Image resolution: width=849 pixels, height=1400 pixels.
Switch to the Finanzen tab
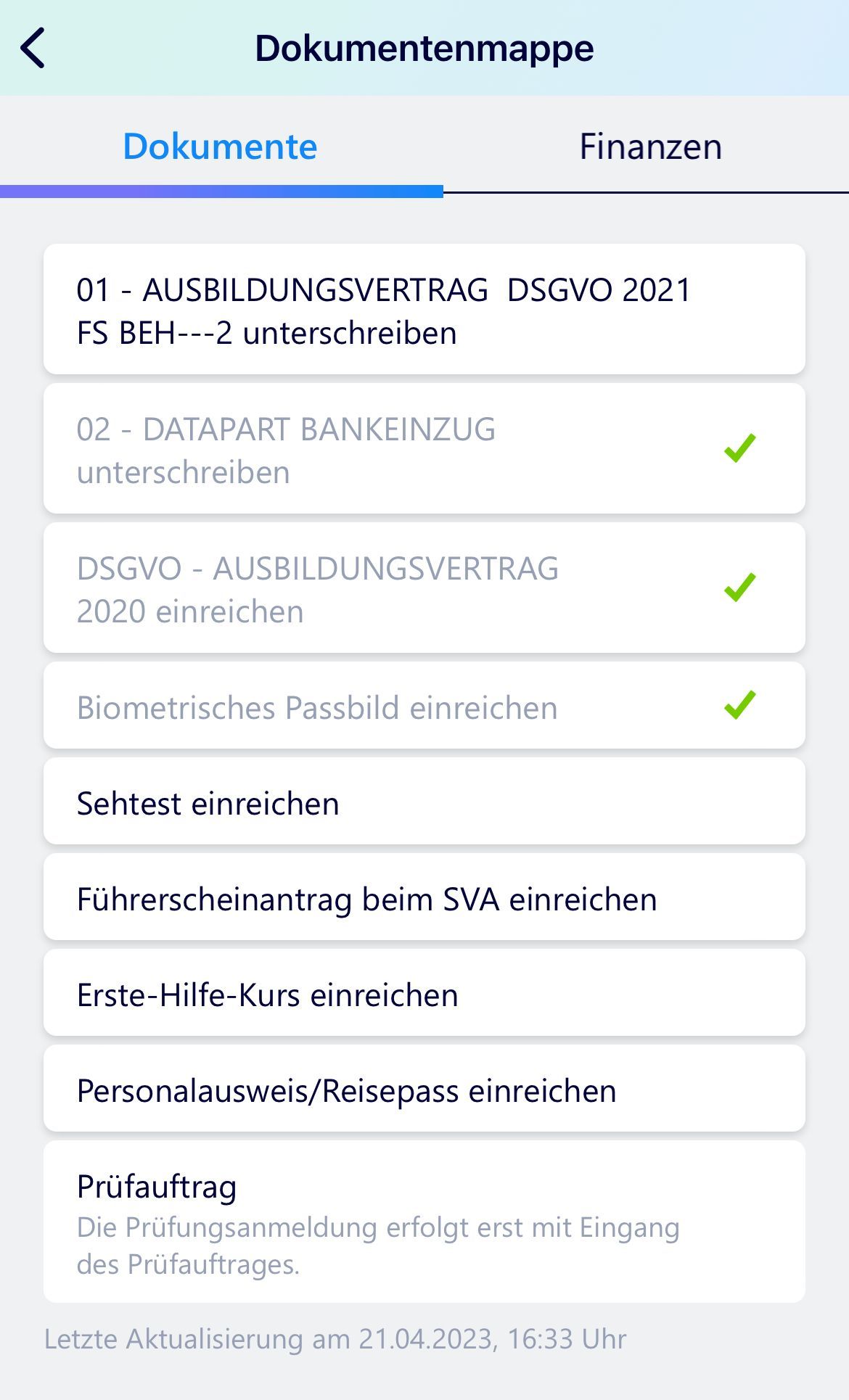(x=649, y=147)
